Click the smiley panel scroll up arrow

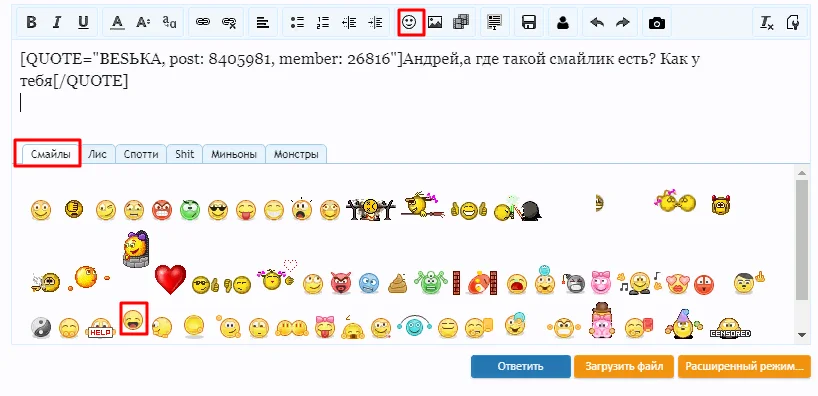[x=802, y=173]
